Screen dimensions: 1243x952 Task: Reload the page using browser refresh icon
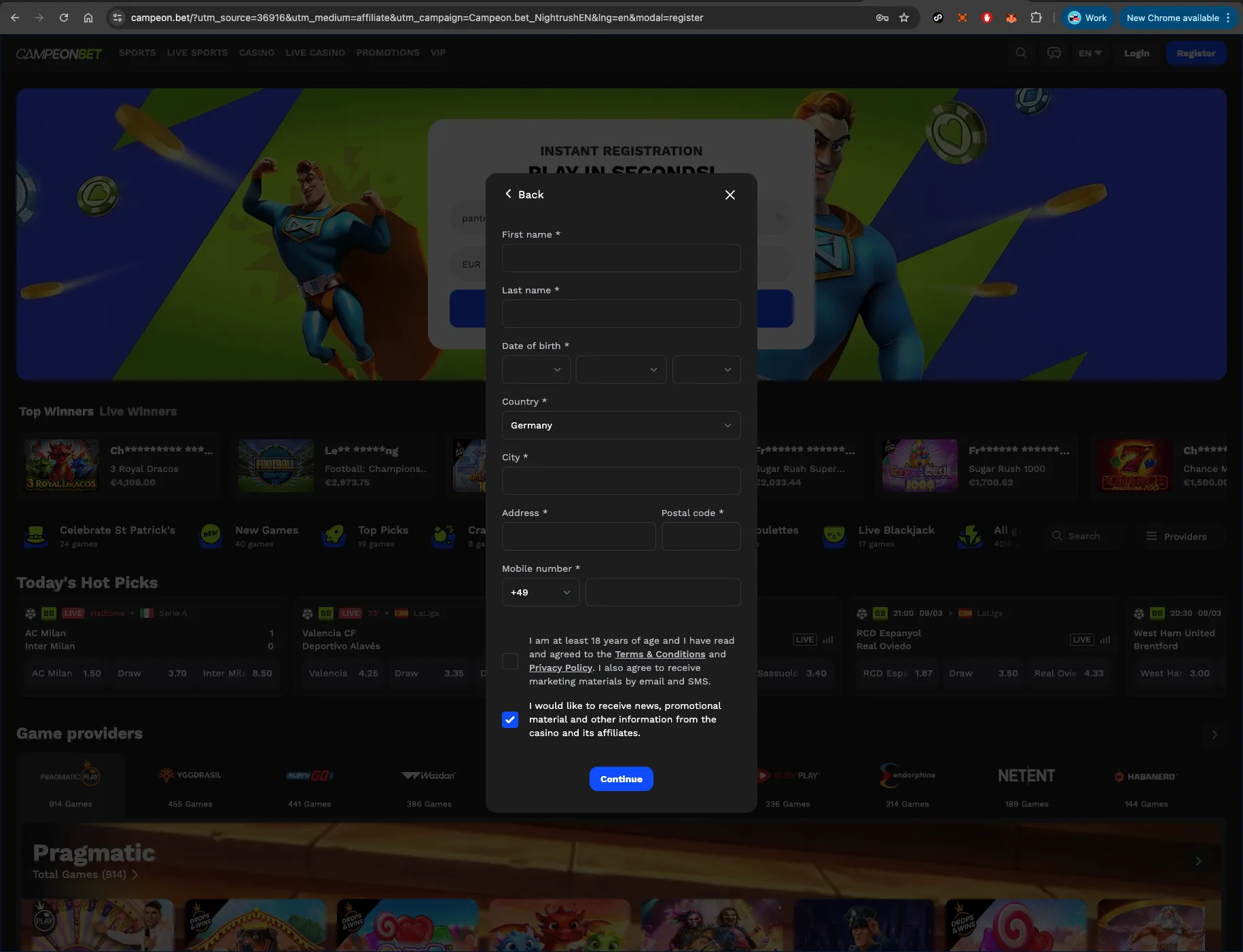64,18
